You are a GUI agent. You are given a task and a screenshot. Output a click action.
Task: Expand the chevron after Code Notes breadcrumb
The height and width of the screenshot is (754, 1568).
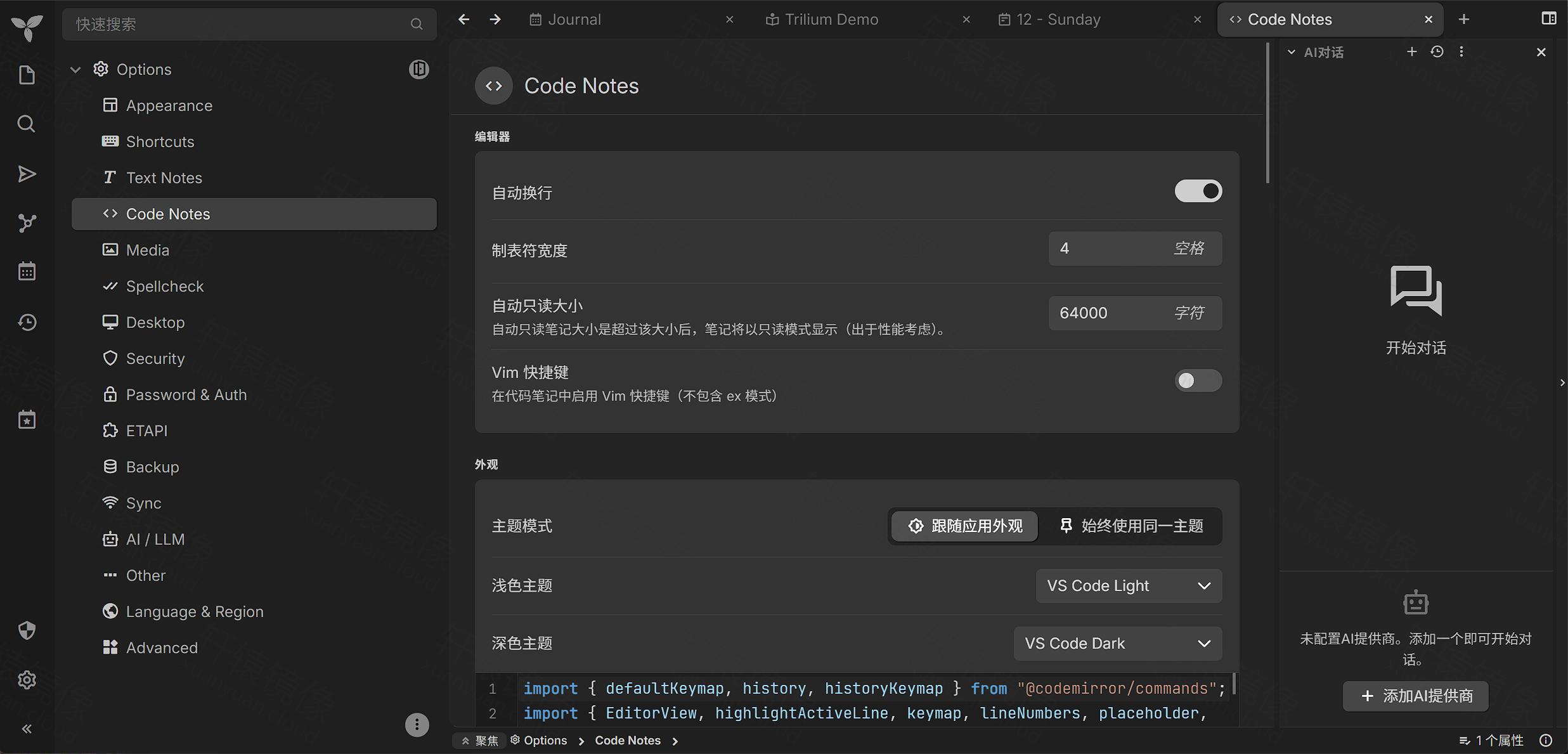pos(675,741)
